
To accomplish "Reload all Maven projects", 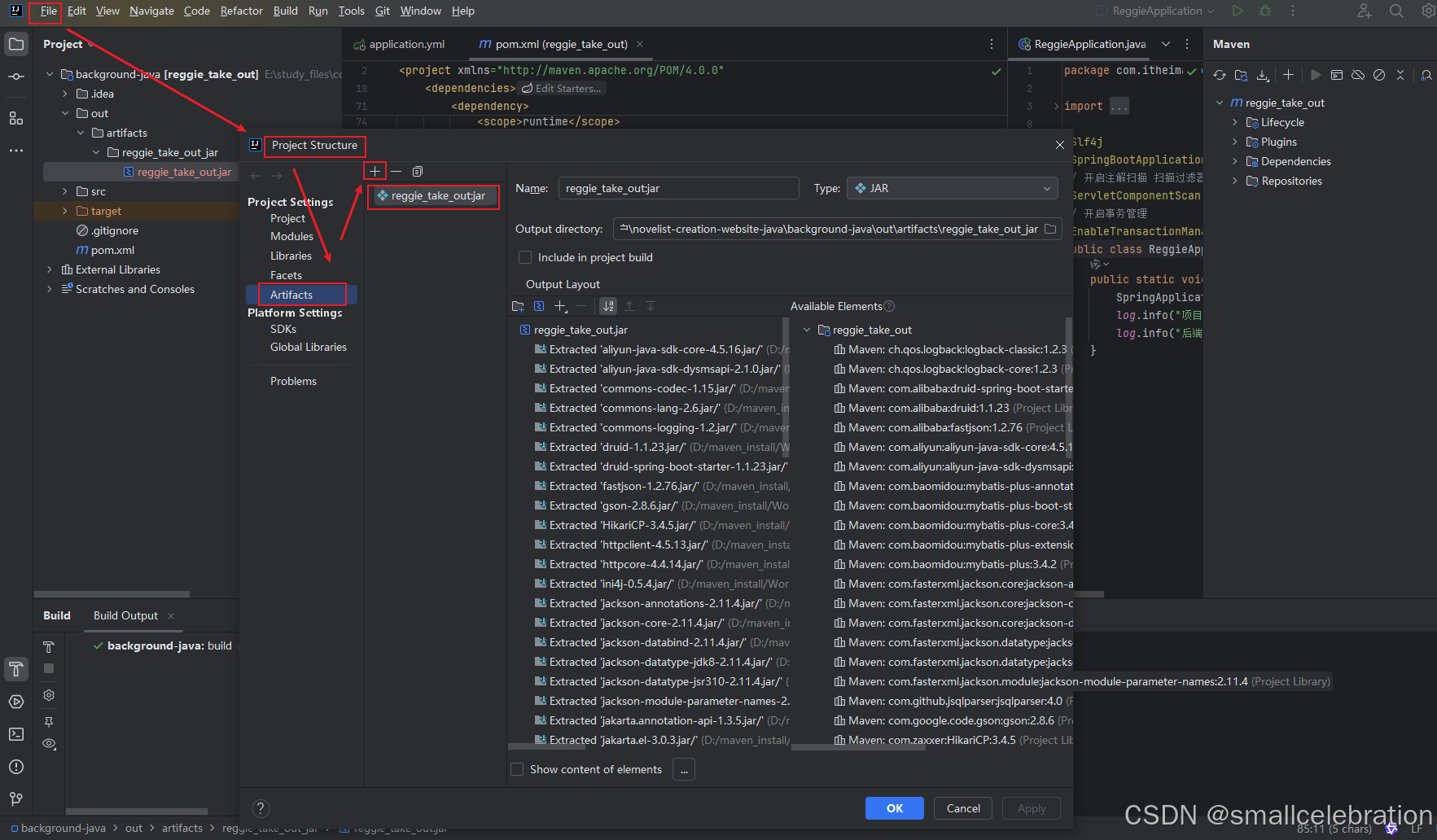I will [x=1219, y=75].
